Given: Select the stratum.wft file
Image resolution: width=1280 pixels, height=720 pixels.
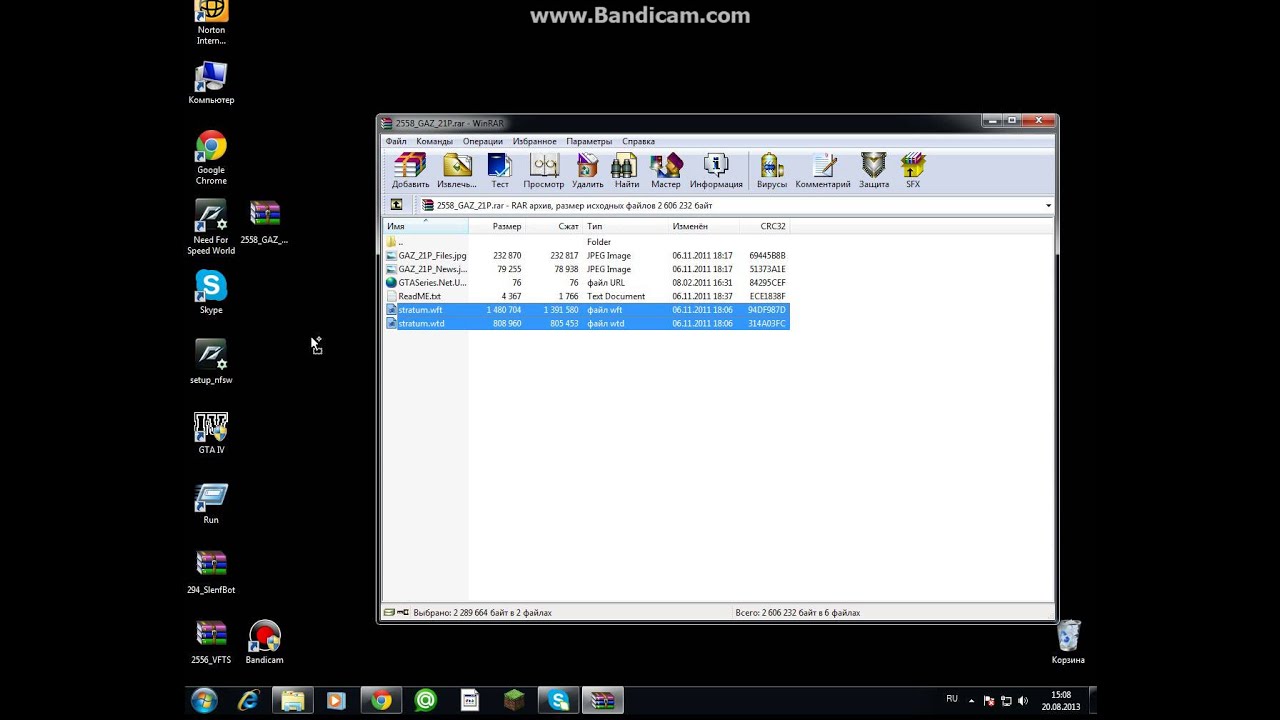Looking at the screenshot, I should coord(587,310).
